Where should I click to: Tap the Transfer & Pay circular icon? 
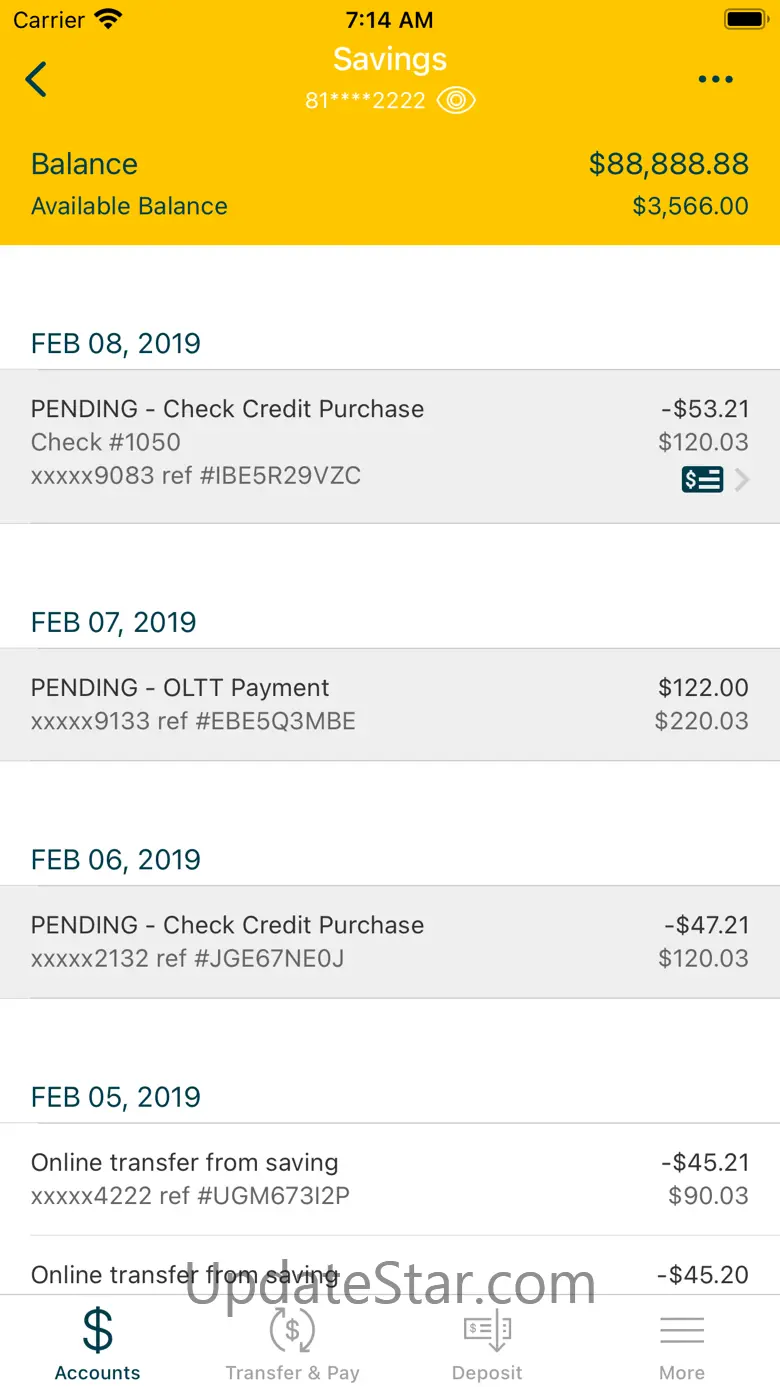coord(292,1331)
